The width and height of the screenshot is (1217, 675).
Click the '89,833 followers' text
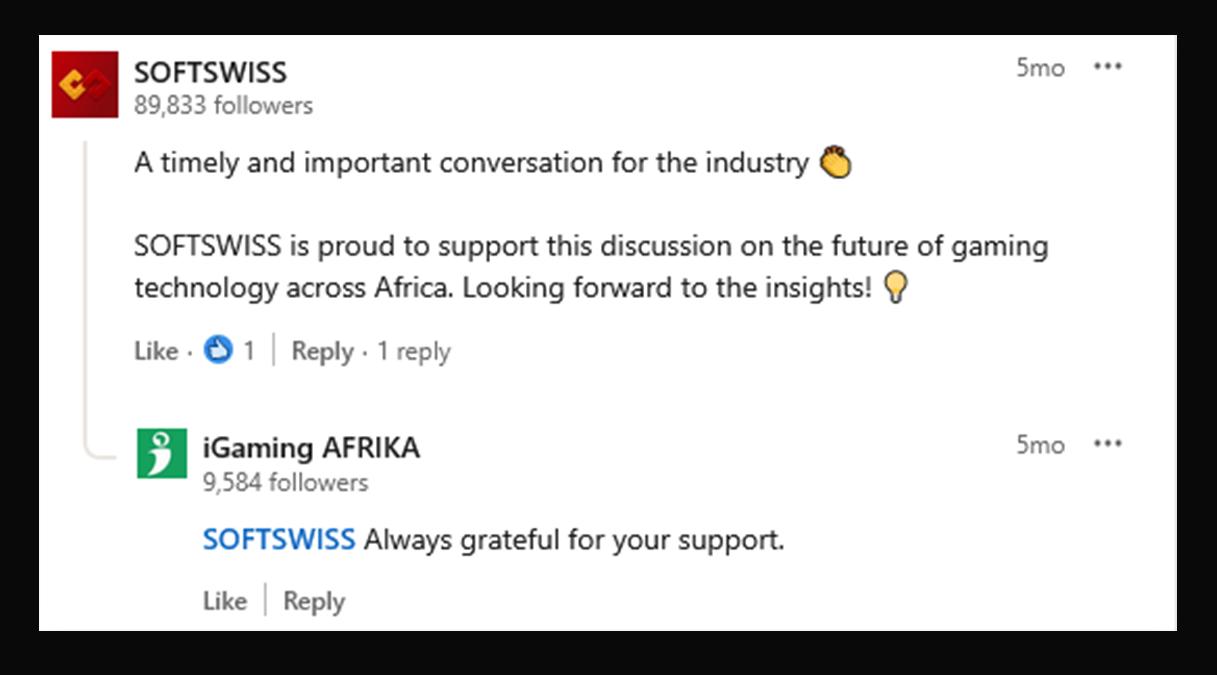pyautogui.click(x=223, y=105)
